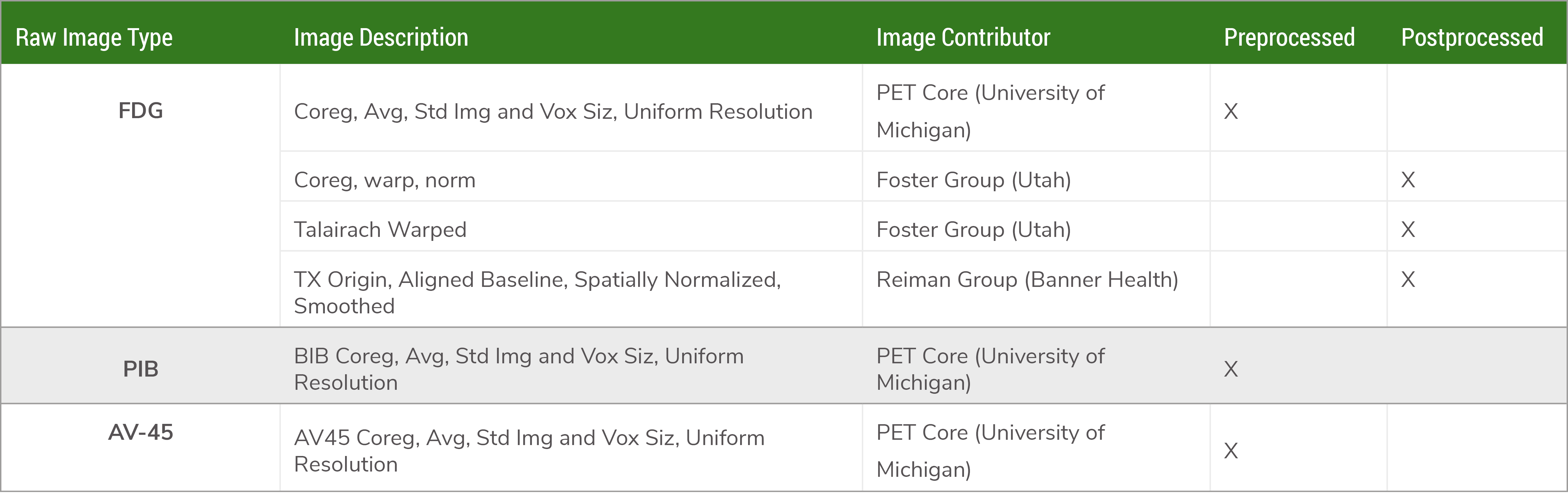Select Reiman Group (Banner Health) contributor
Viewport: 1568px width, 498px height.
click(x=1028, y=280)
